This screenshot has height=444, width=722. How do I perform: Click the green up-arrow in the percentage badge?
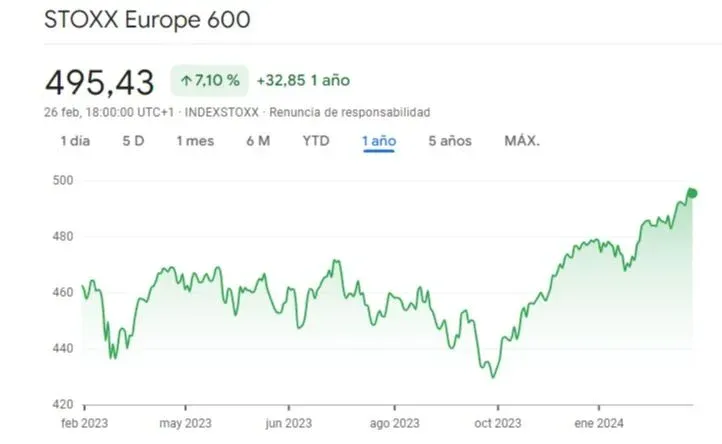[x=186, y=80]
